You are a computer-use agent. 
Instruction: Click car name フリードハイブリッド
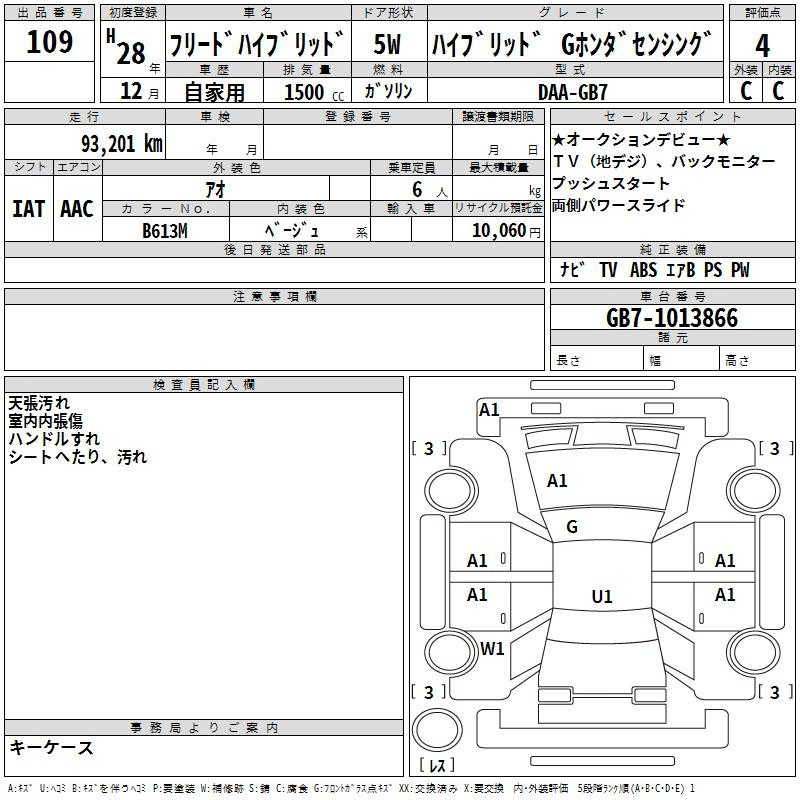point(257,44)
